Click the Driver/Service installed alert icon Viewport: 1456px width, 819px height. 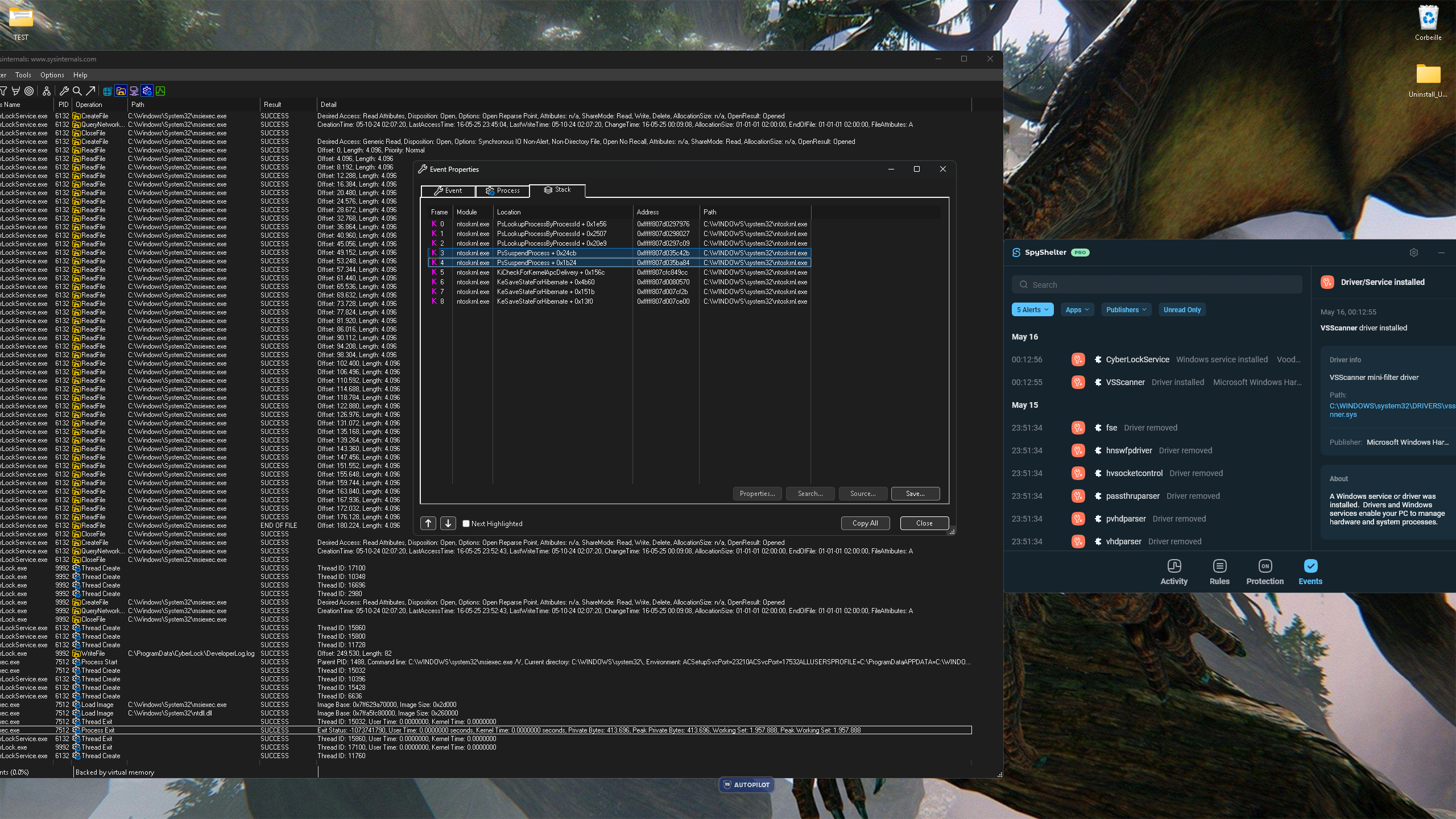coord(1327,282)
